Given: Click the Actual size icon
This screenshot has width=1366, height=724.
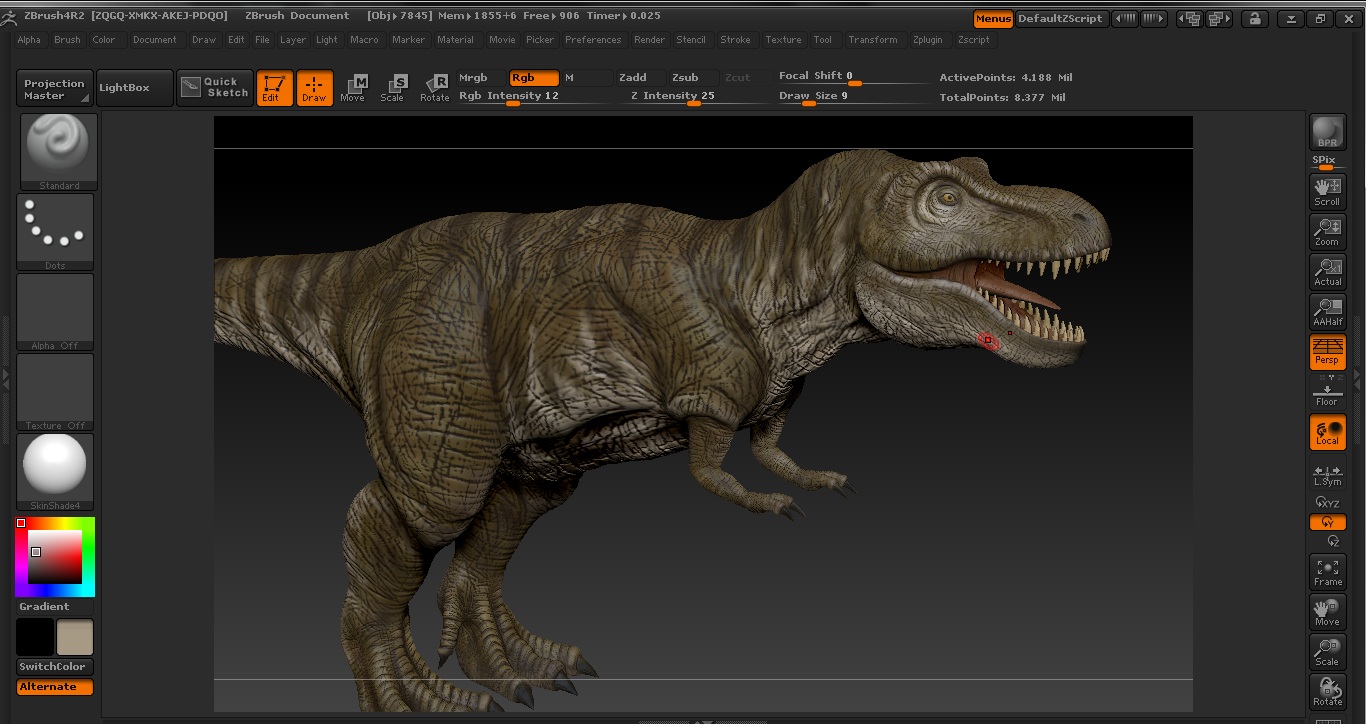Looking at the screenshot, I should click(1327, 271).
